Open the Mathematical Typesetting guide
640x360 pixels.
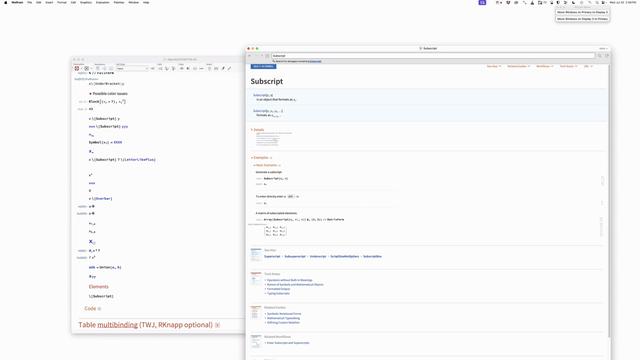[x=283, y=318]
